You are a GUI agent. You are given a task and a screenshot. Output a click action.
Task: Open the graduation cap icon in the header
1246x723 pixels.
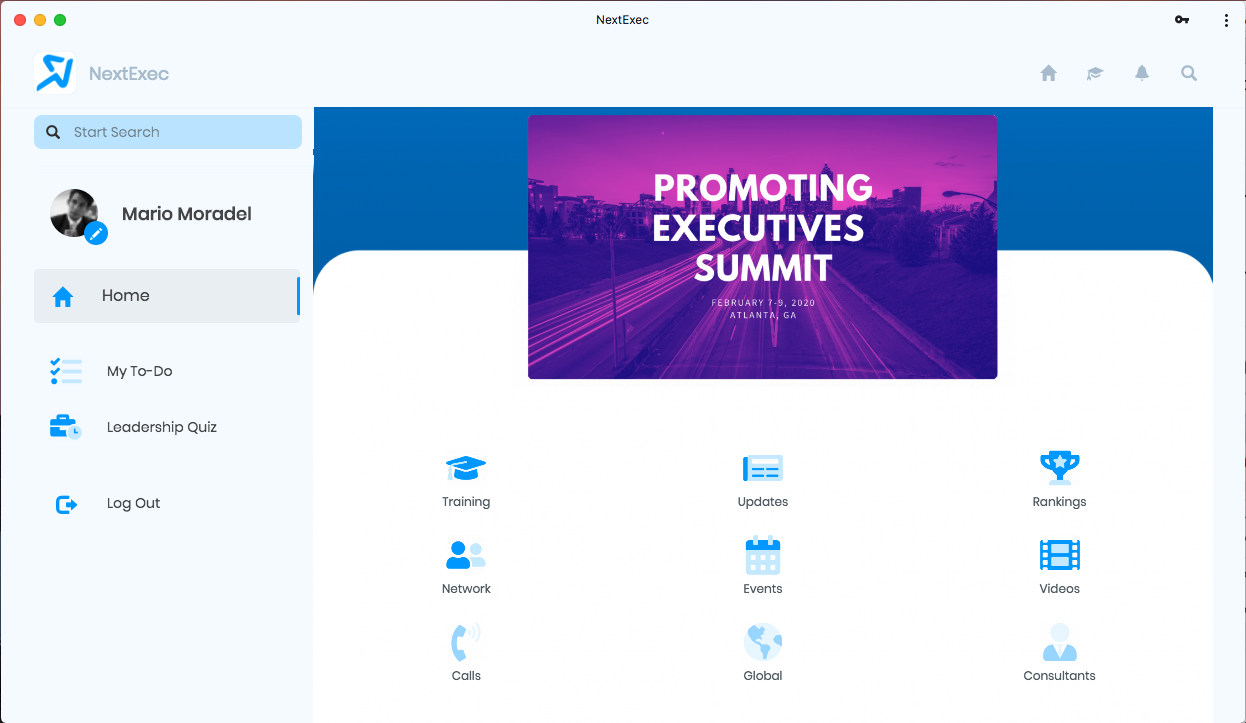pyautogui.click(x=1094, y=73)
